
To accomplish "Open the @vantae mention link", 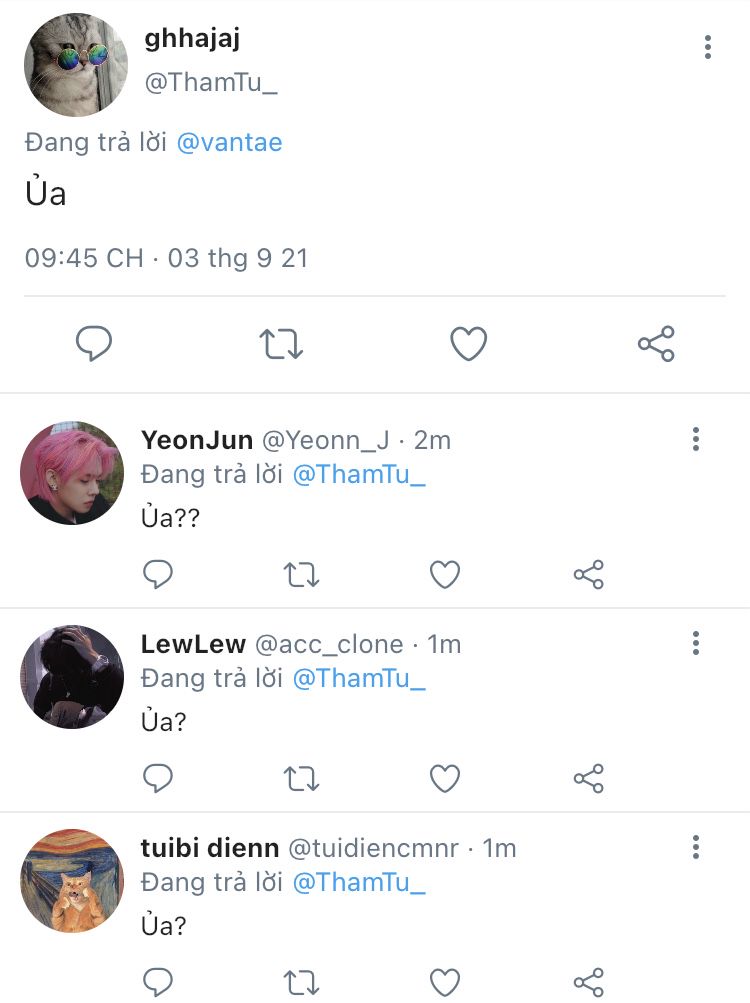I will click(229, 142).
